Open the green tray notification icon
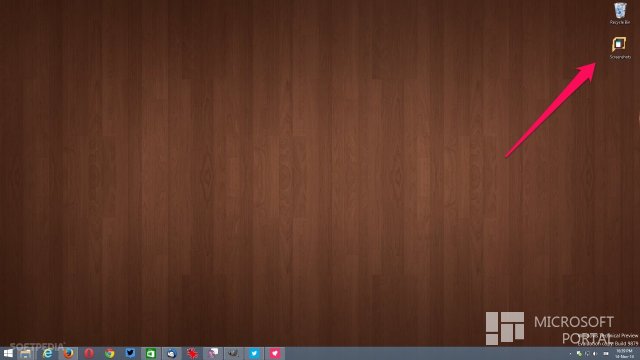 [x=580, y=353]
